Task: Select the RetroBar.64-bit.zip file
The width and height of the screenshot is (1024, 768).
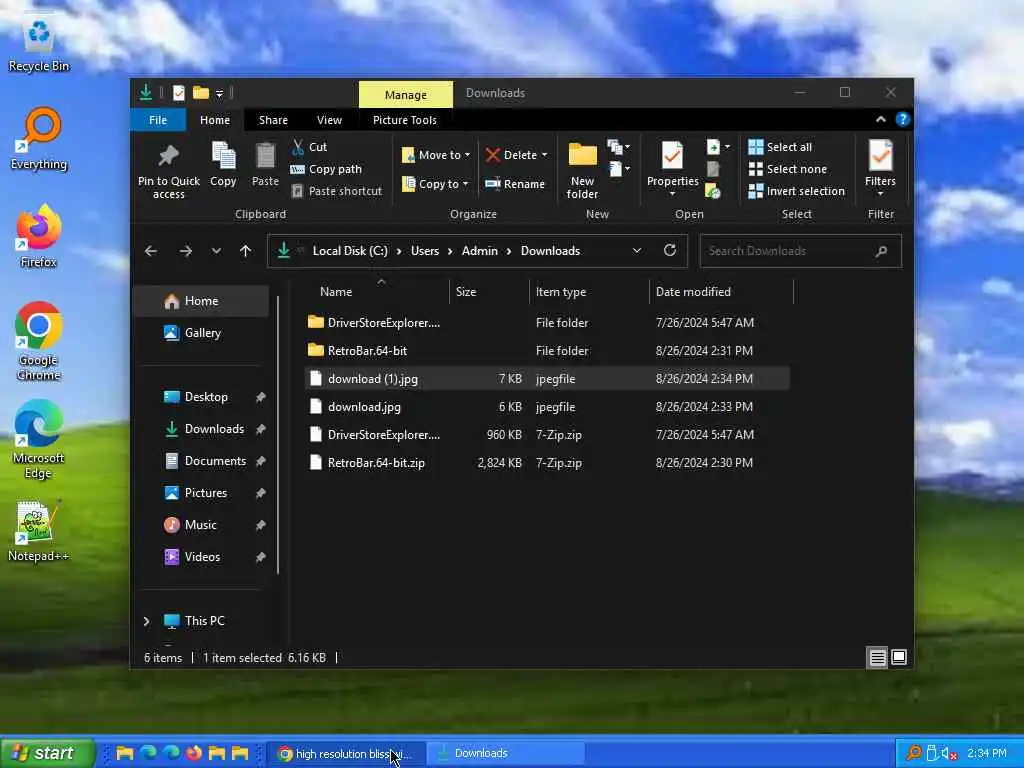Action: click(x=547, y=463)
